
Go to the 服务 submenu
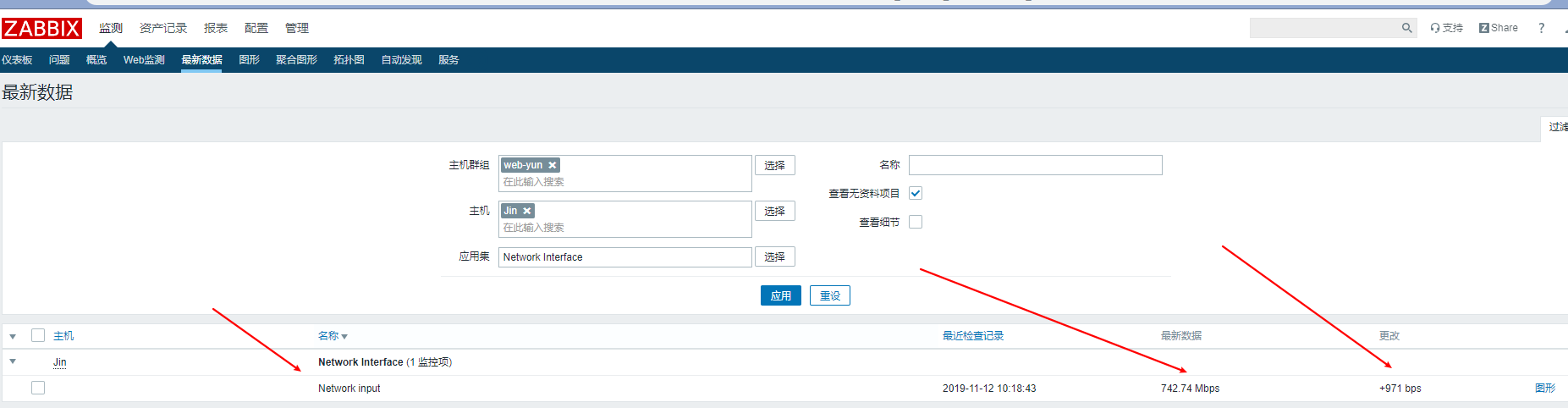[x=448, y=60]
